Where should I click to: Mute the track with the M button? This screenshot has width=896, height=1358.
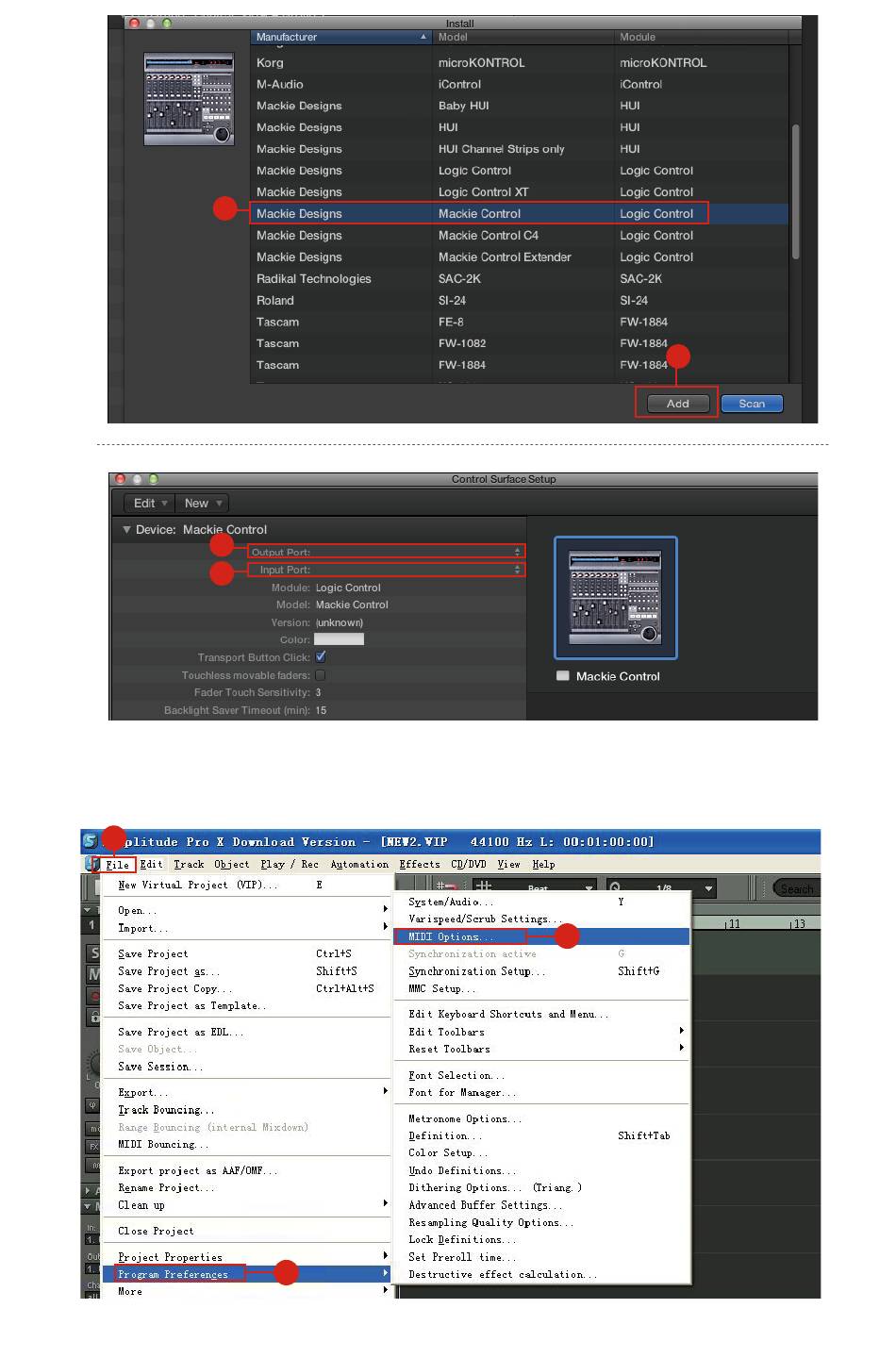pyautogui.click(x=94, y=974)
